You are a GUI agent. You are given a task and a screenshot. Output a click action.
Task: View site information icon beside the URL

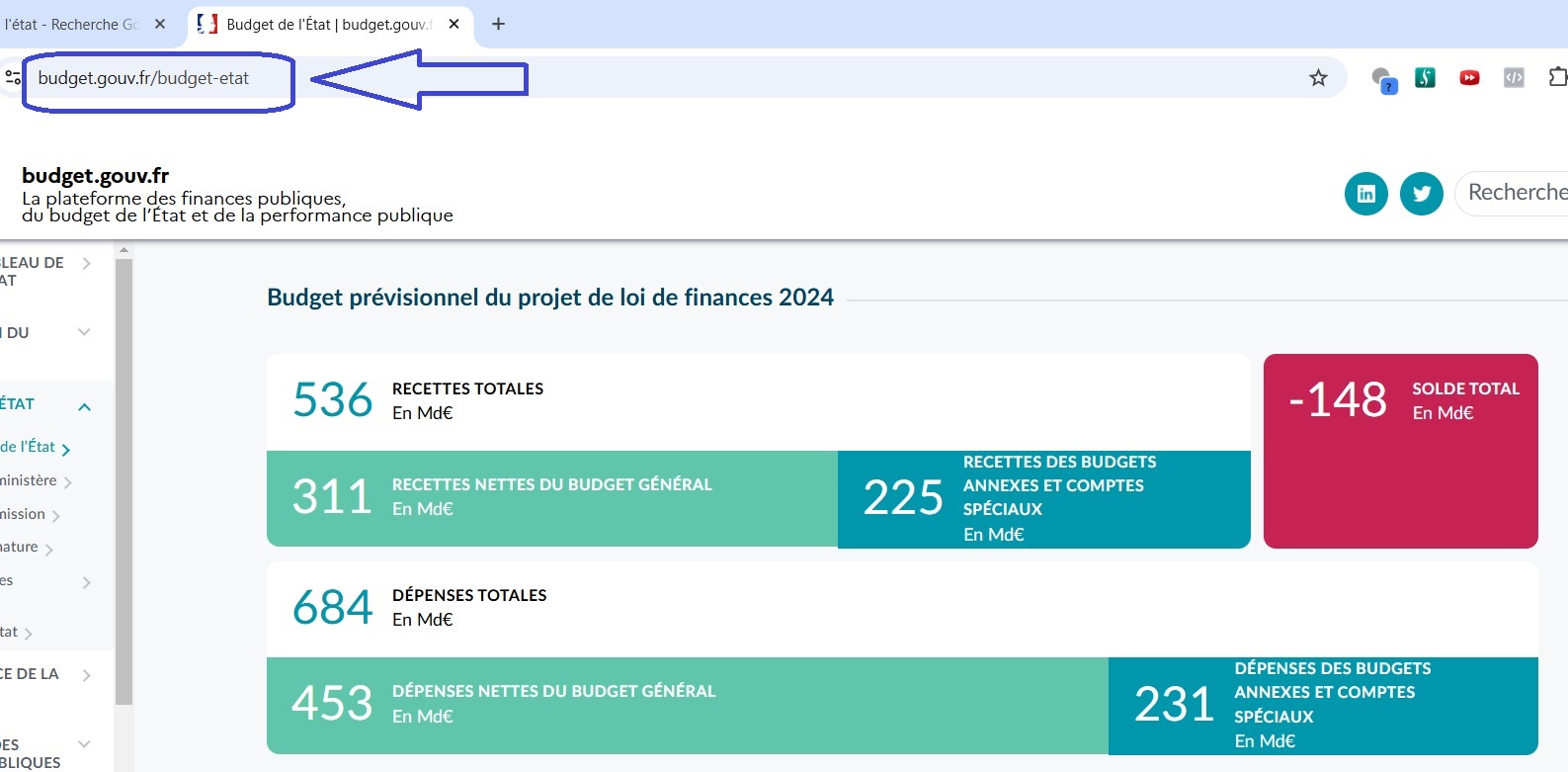12,77
